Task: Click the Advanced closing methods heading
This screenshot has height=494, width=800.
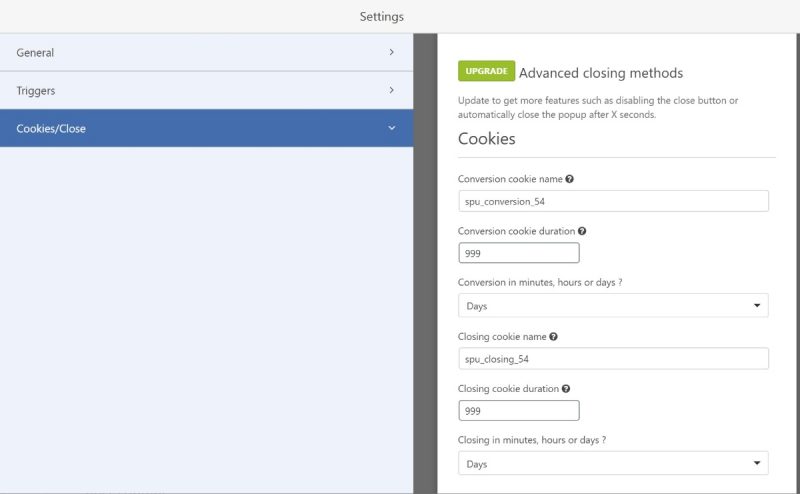Action: coord(601,73)
